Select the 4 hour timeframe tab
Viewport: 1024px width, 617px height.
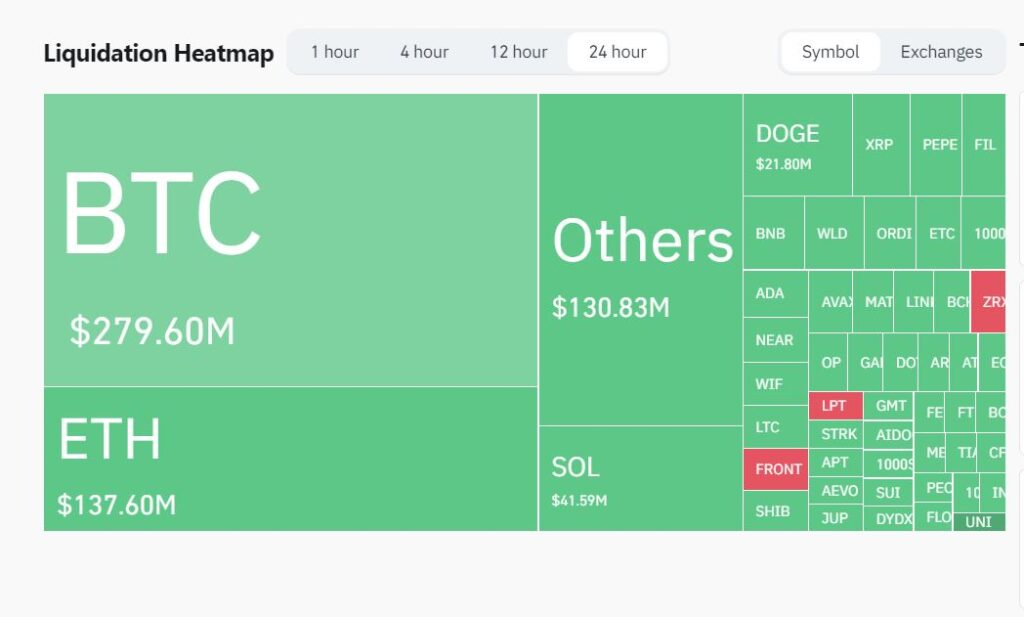424,52
